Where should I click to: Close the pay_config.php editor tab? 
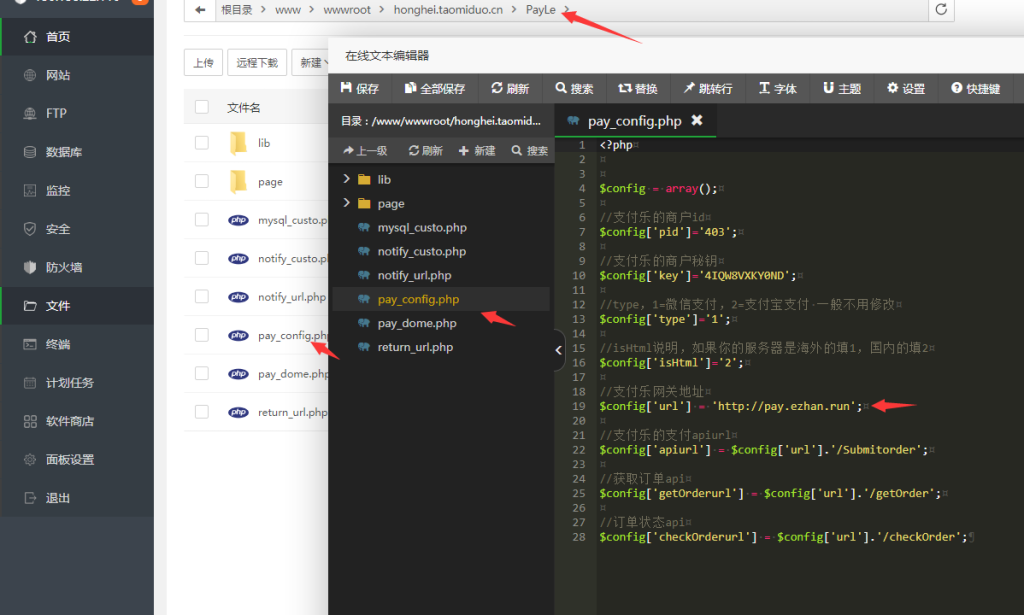tap(697, 120)
